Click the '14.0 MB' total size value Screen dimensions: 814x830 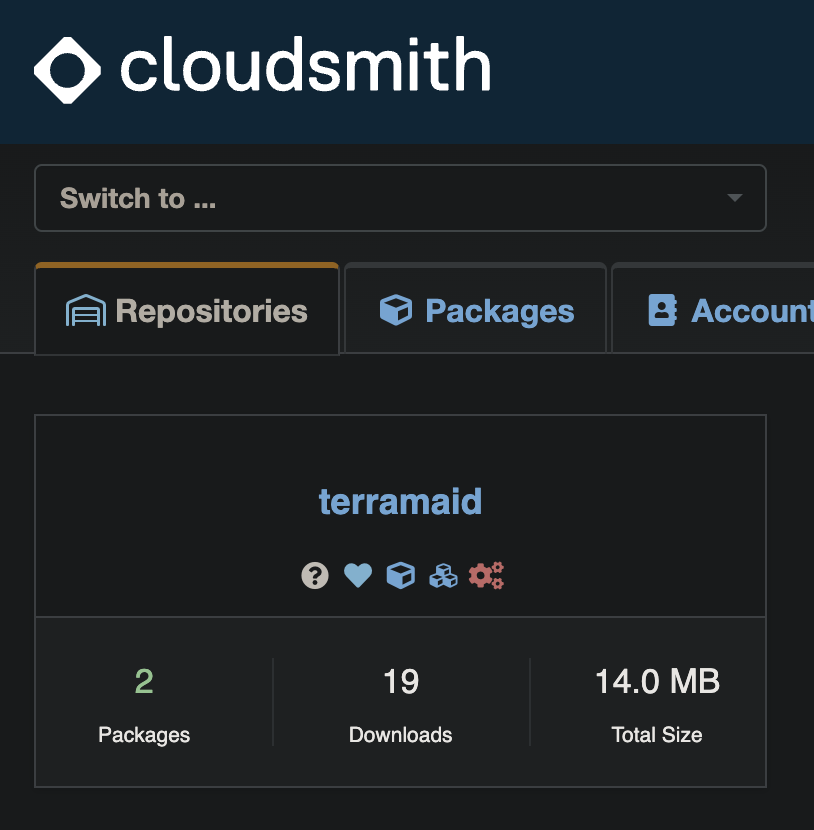point(657,681)
